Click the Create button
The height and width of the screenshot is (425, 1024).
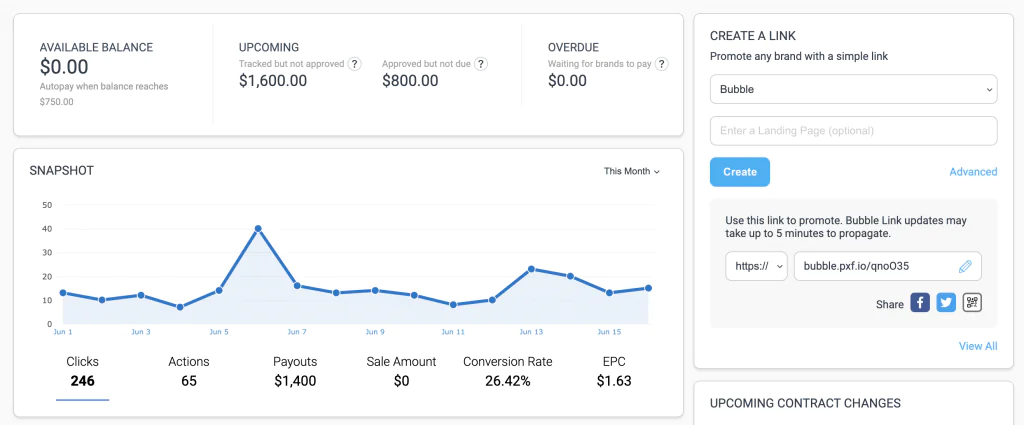click(740, 172)
